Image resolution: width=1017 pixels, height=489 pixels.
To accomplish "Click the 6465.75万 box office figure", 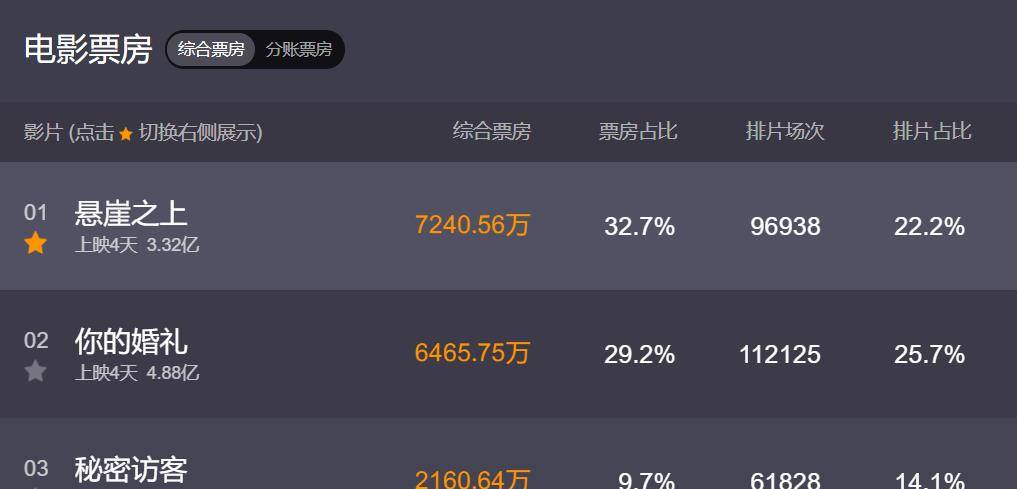I will (472, 353).
